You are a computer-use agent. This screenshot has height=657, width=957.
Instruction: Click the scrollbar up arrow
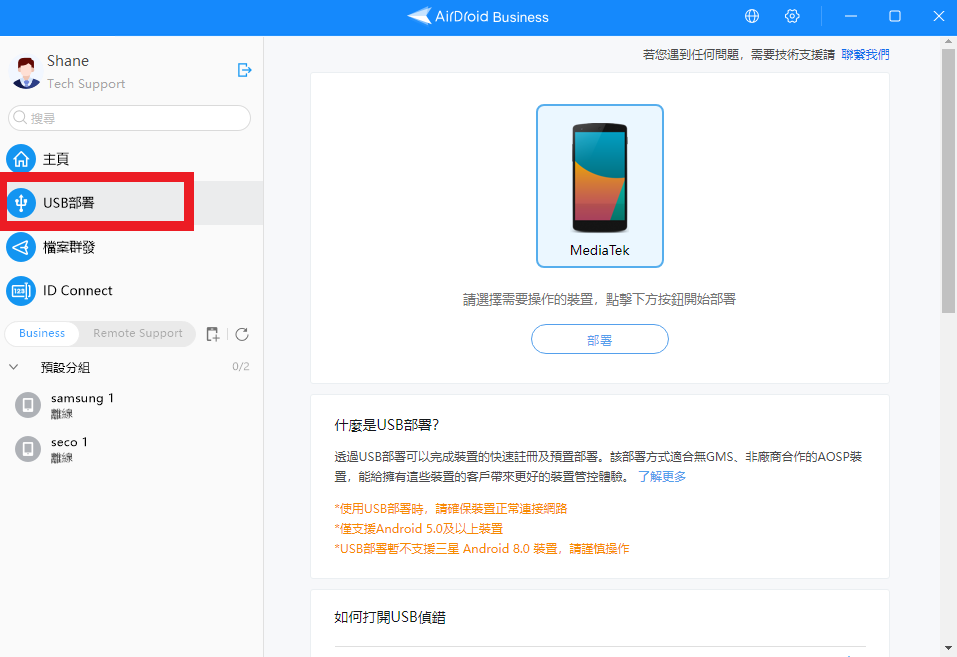(x=948, y=42)
